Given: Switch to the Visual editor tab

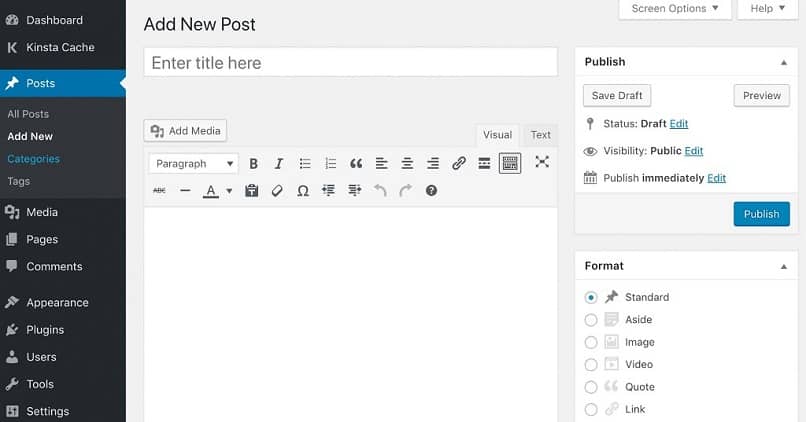Looking at the screenshot, I should 497,135.
